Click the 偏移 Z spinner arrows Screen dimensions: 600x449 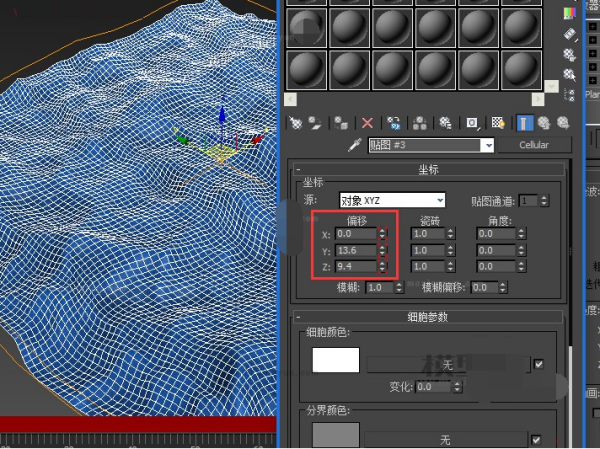coord(382,266)
